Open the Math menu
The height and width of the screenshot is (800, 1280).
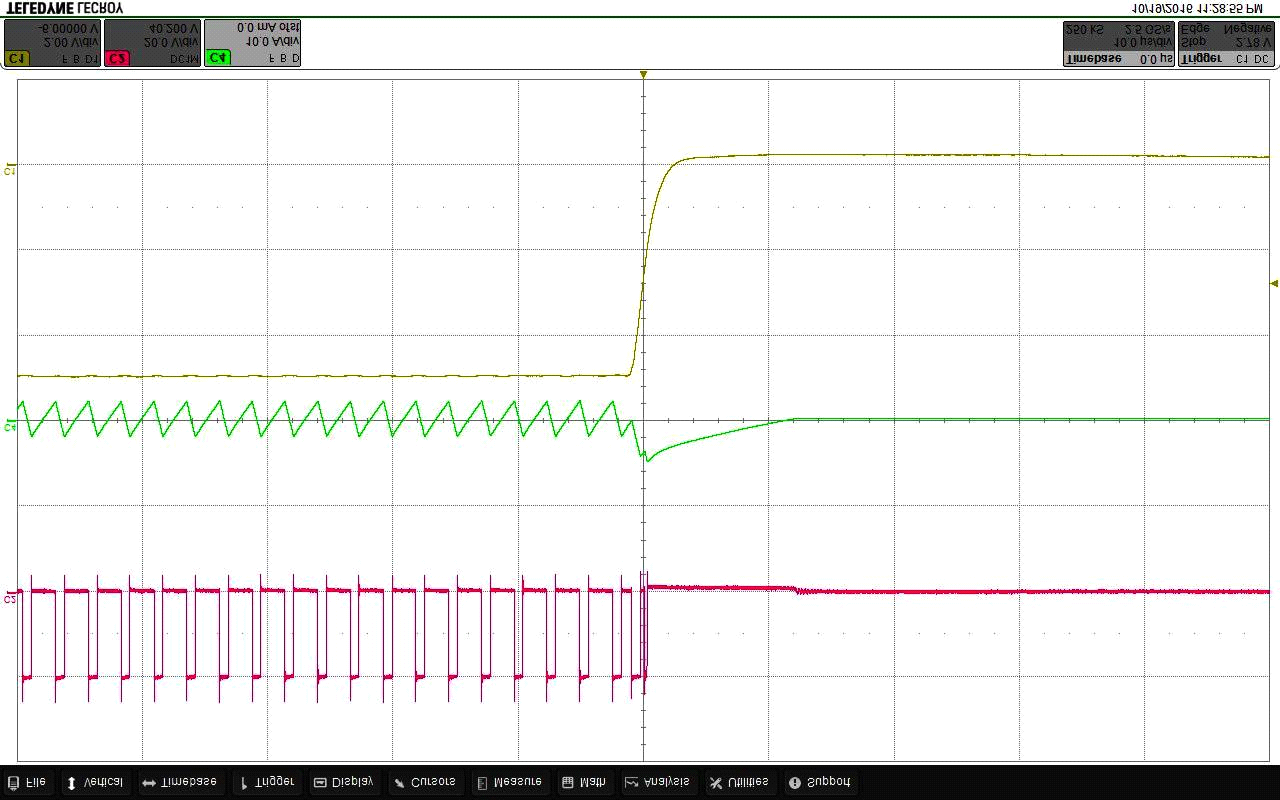[x=584, y=782]
